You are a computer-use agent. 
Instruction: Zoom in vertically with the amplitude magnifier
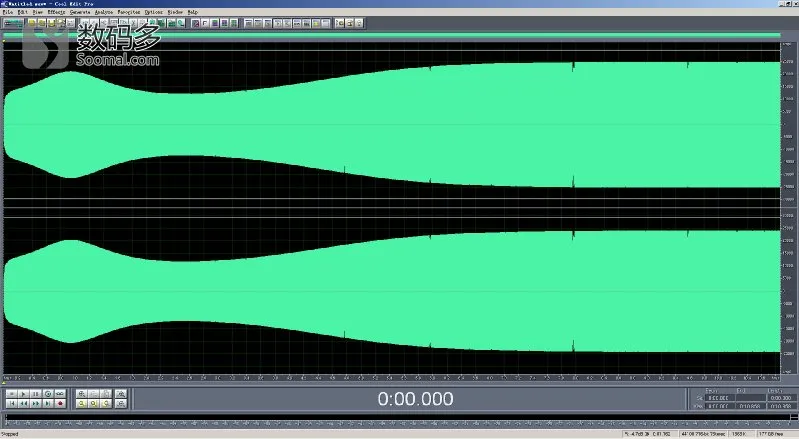tap(121, 394)
